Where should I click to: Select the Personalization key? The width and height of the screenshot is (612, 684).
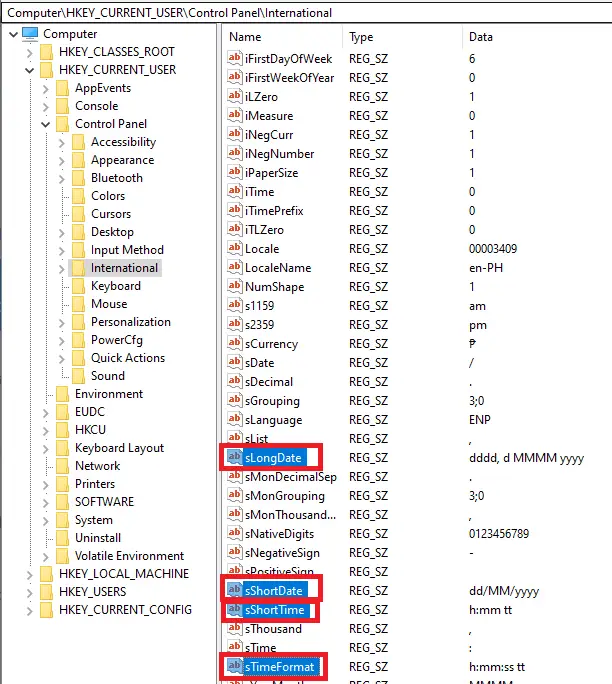point(130,322)
